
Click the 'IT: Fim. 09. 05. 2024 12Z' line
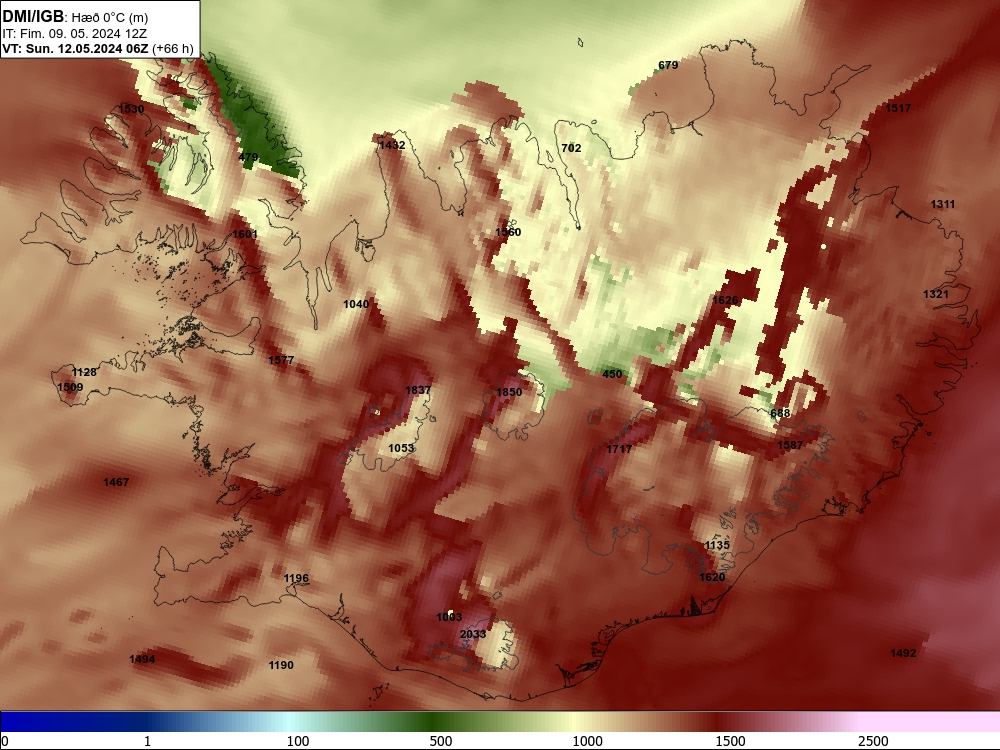[75, 34]
